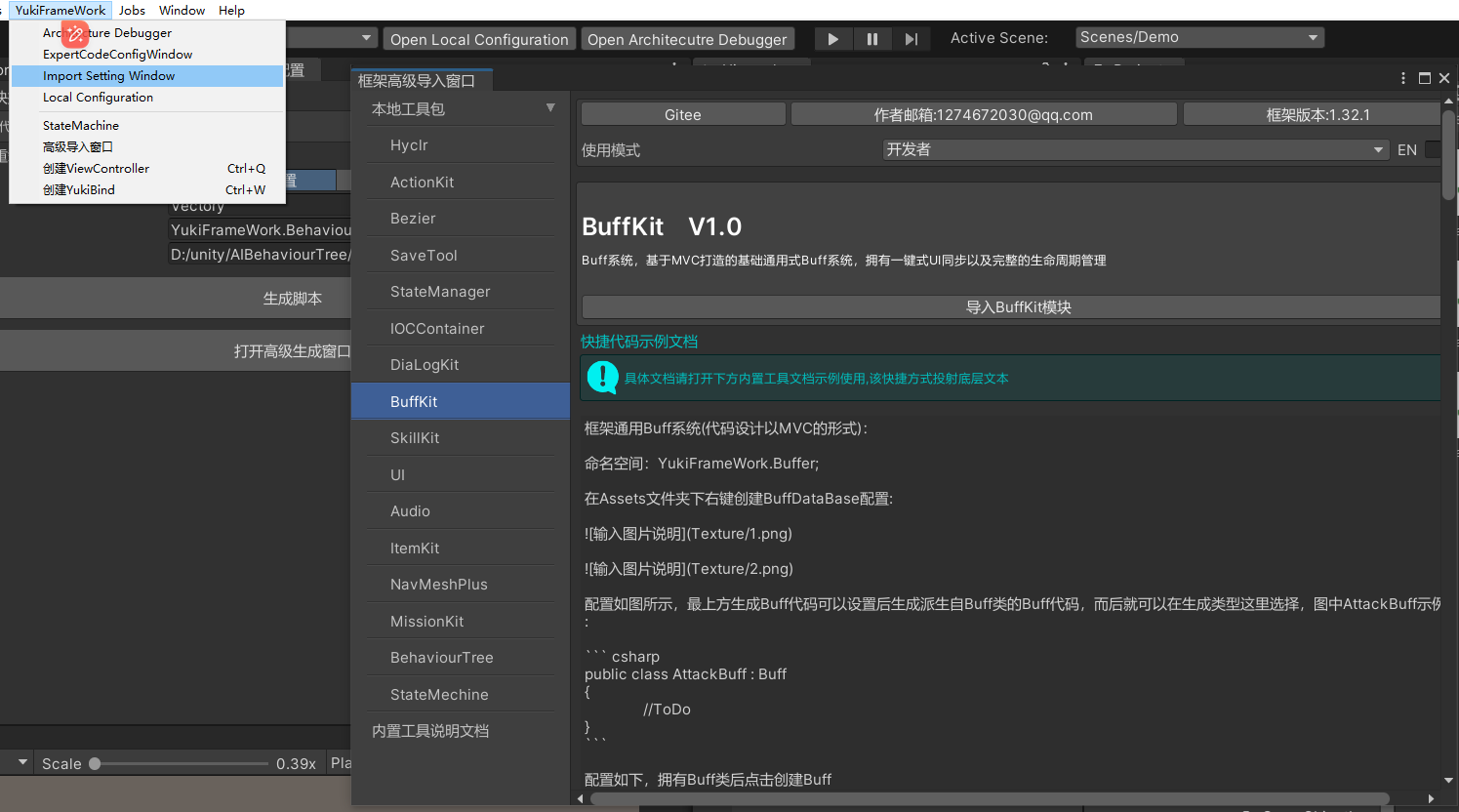Click the Step frame button
This screenshot has width=1459, height=812.
pyautogui.click(x=911, y=39)
